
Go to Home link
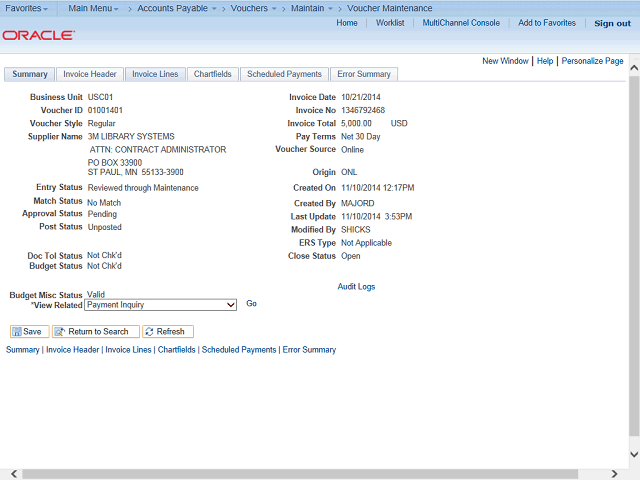pos(347,23)
